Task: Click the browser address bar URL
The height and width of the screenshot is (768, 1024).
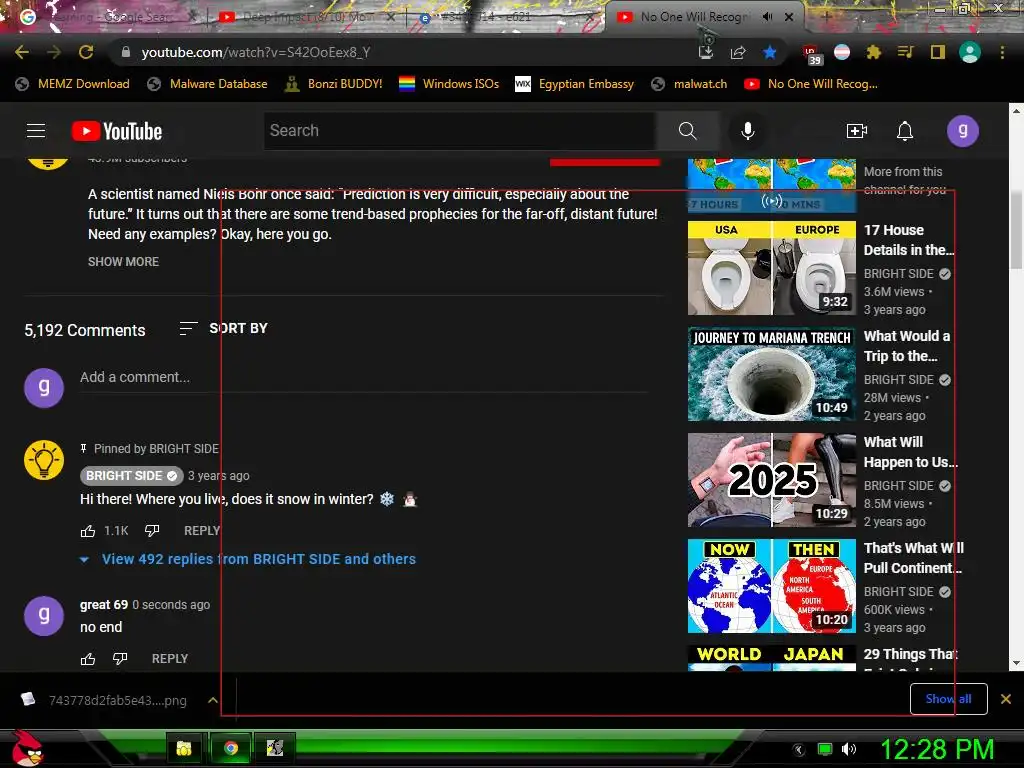Action: click(x=256, y=52)
